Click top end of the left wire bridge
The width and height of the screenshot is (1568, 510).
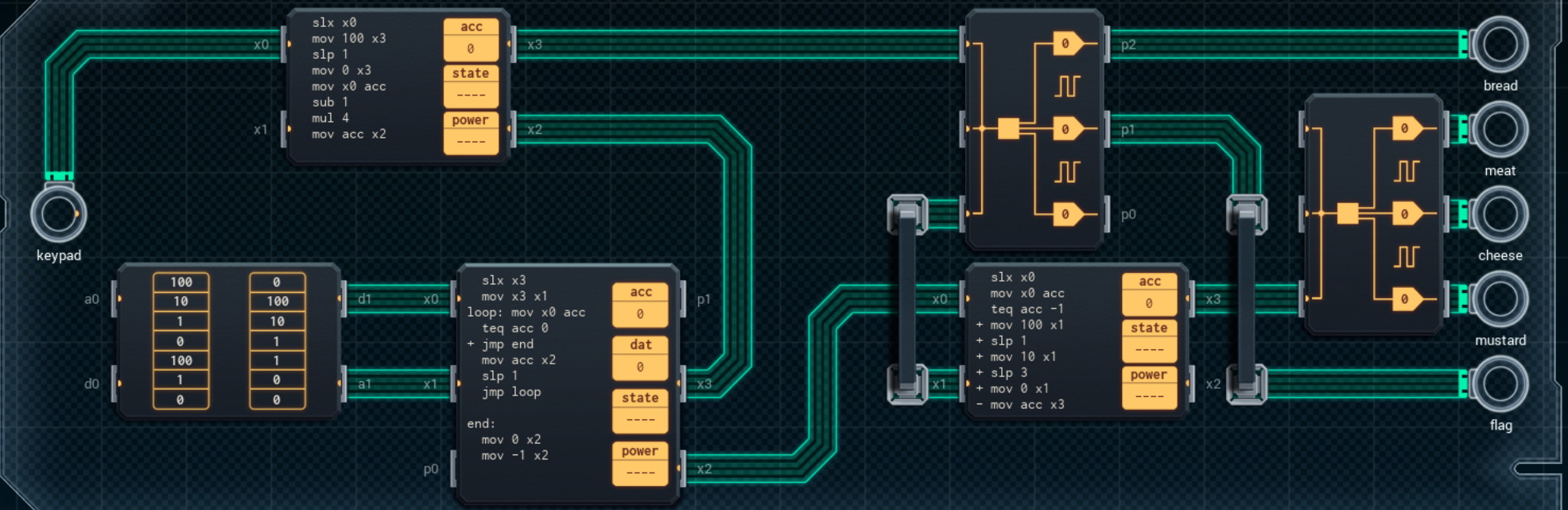[907, 214]
